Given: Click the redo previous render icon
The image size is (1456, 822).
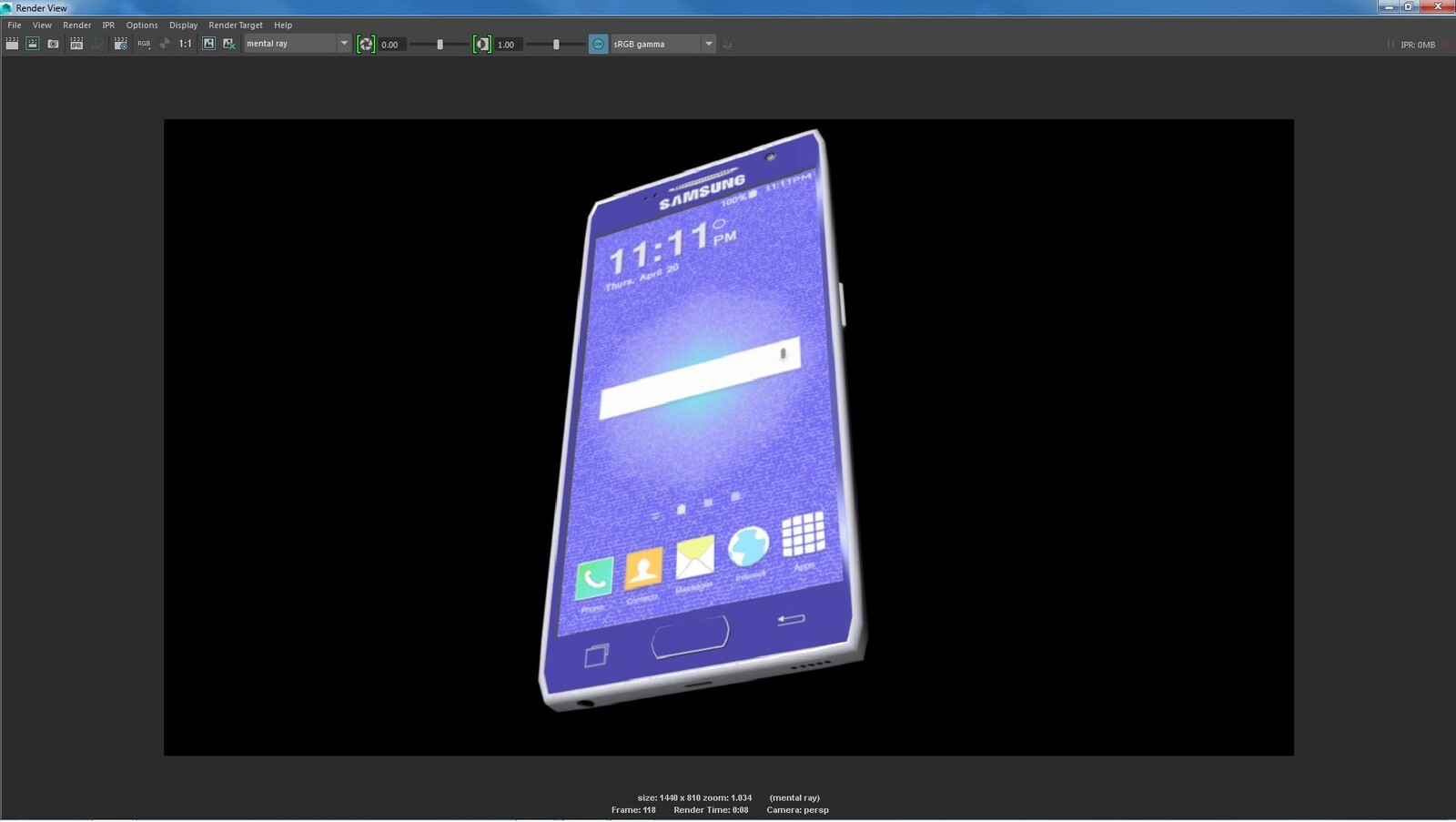Looking at the screenshot, I should pos(12,44).
